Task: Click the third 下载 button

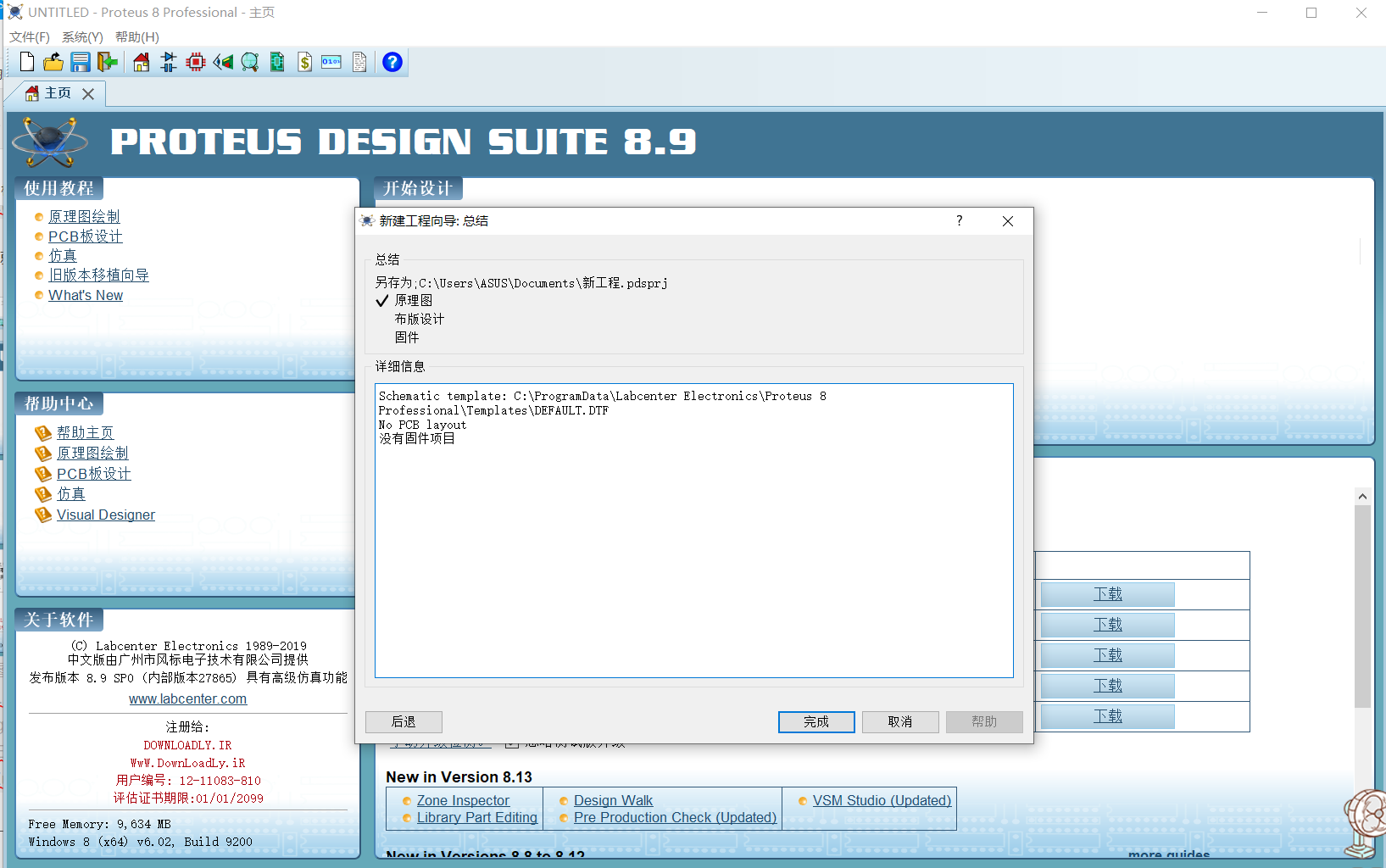Action: [1107, 655]
